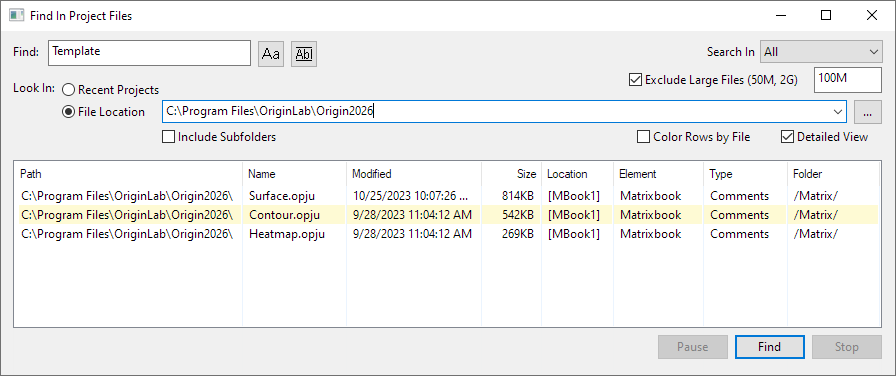The width and height of the screenshot is (896, 376).
Task: Sort by the Folder column header
Action: tap(833, 174)
